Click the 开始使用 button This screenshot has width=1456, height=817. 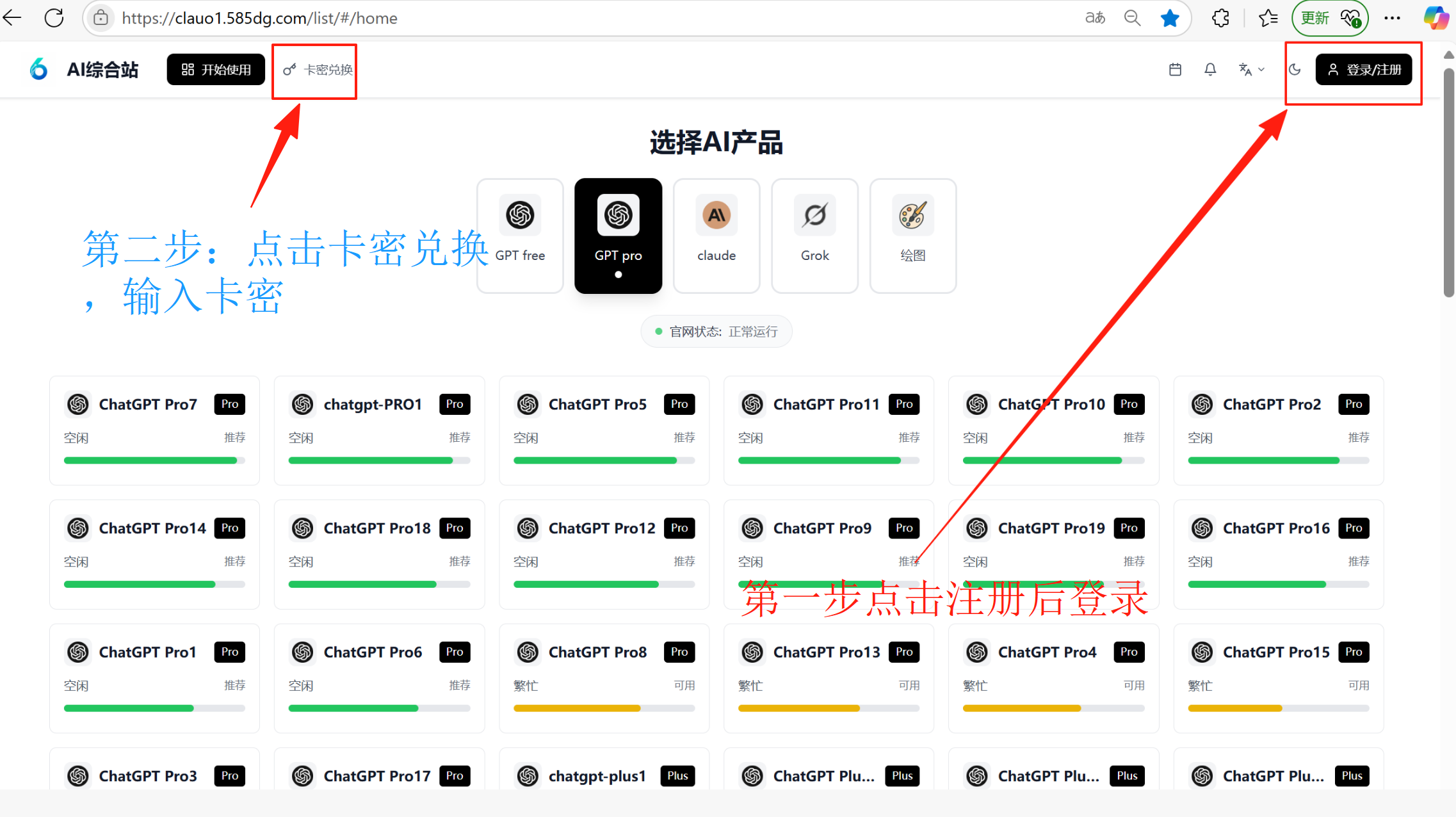point(216,70)
